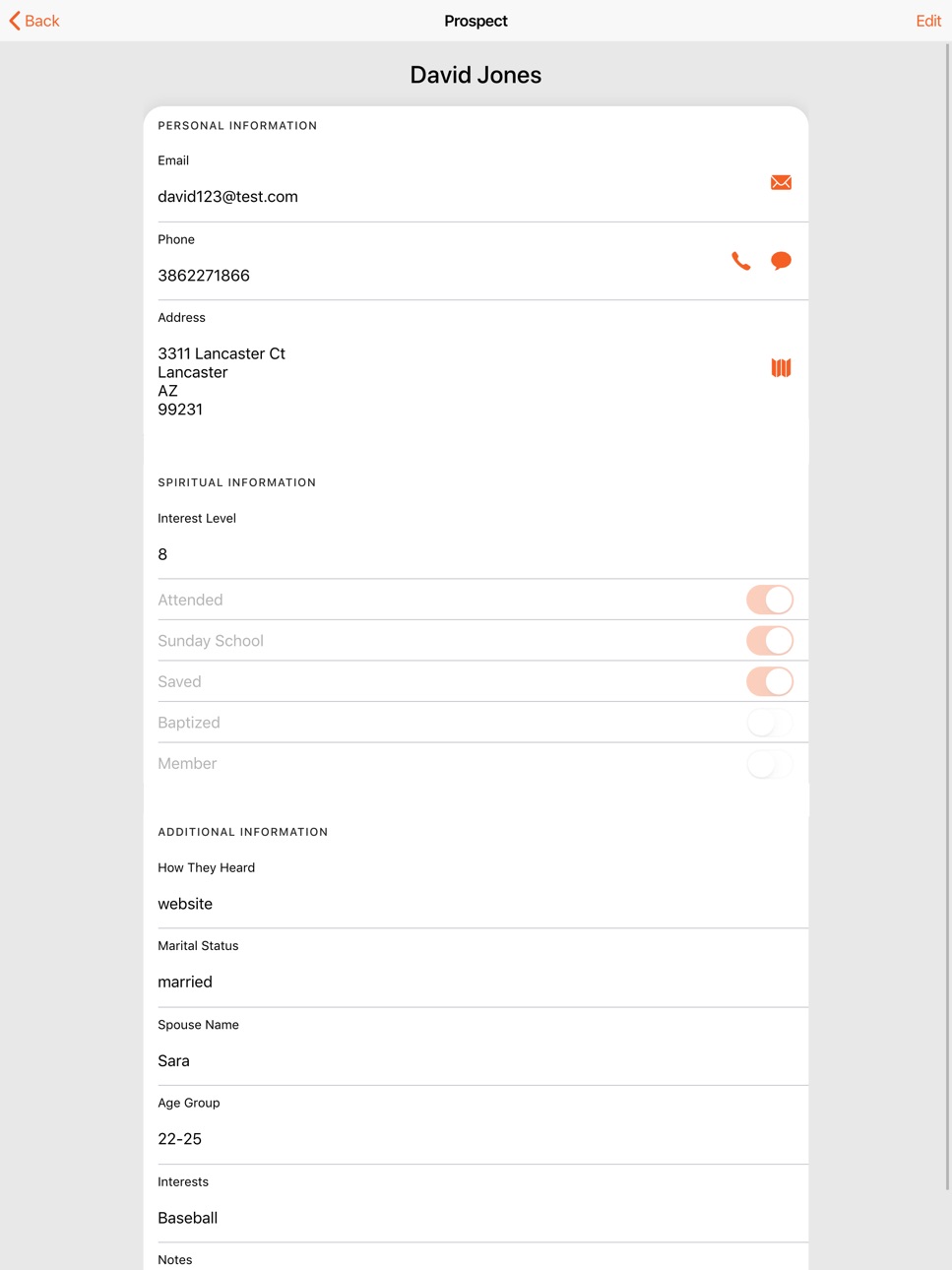Click the state AZ in address

click(x=167, y=391)
